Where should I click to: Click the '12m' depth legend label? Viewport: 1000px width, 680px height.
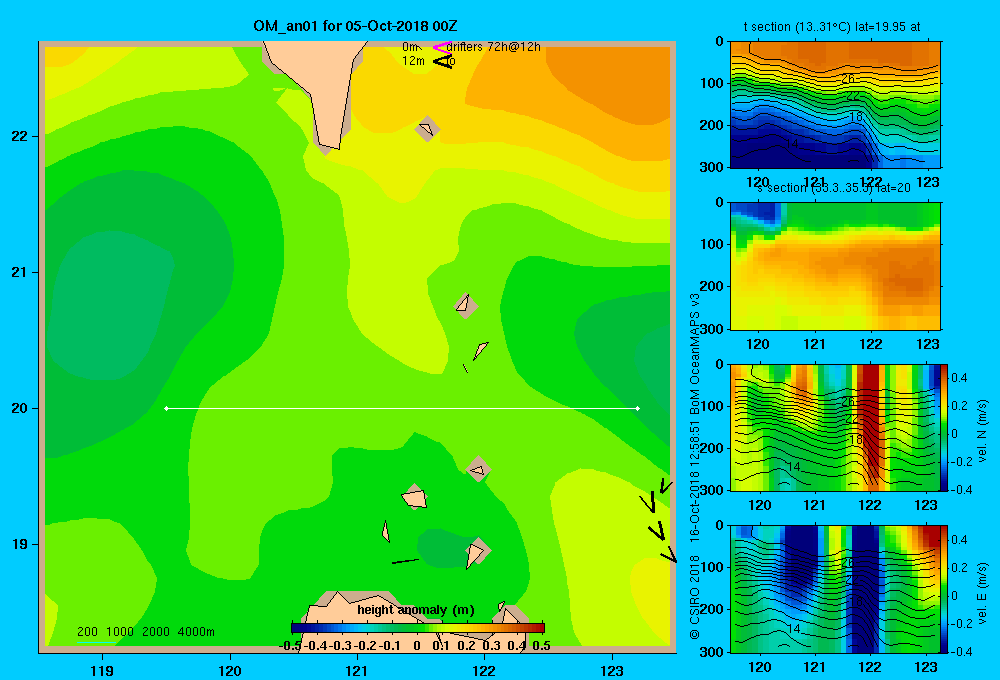(413, 61)
